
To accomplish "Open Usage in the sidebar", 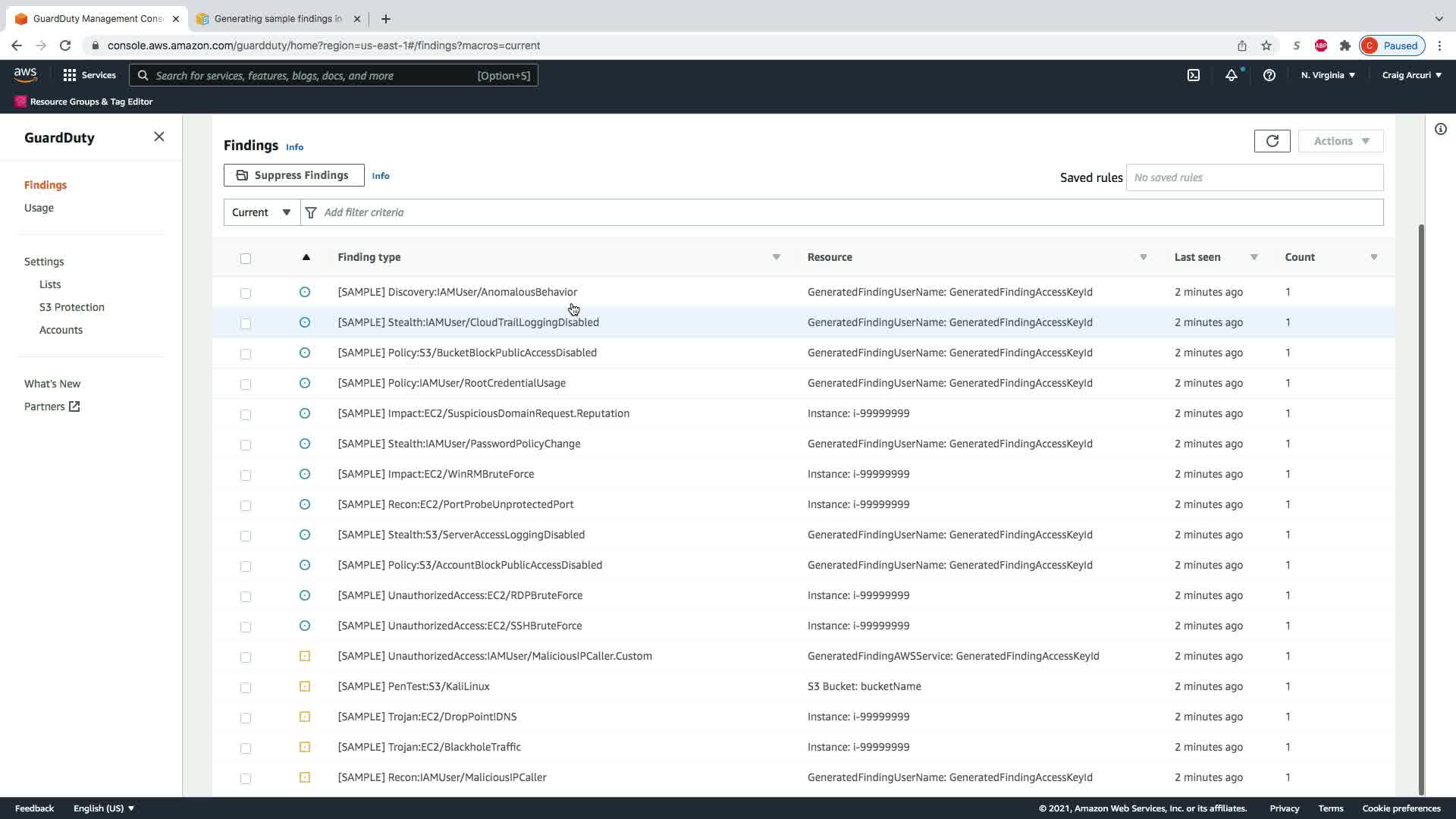I will click(x=39, y=208).
